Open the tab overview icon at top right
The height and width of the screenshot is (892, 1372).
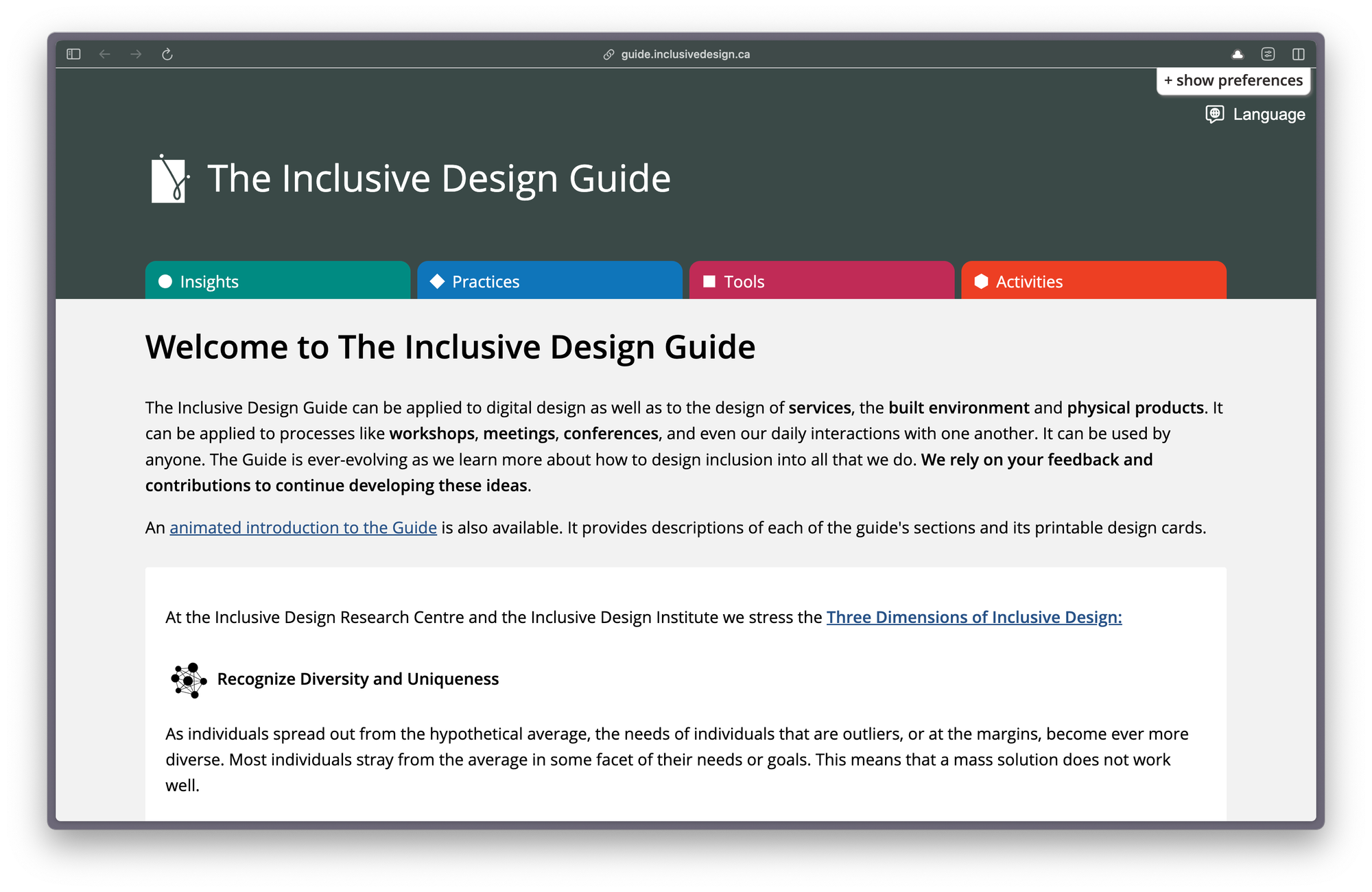point(1297,54)
